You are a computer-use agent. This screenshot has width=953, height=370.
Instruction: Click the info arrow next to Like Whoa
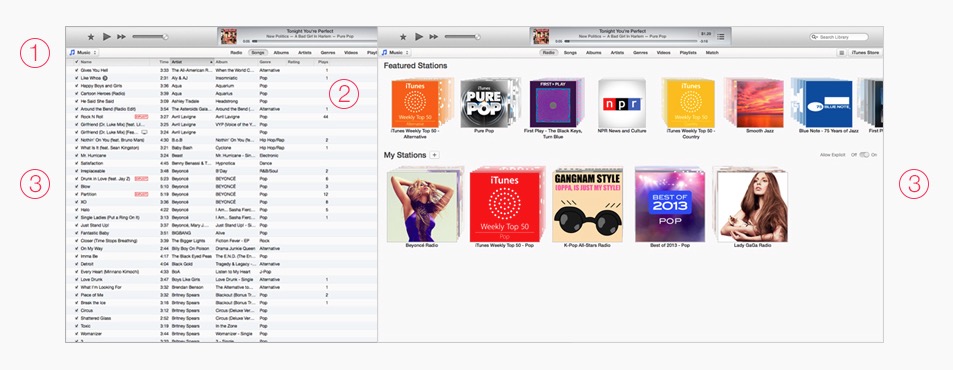pyautogui.click(x=105, y=78)
